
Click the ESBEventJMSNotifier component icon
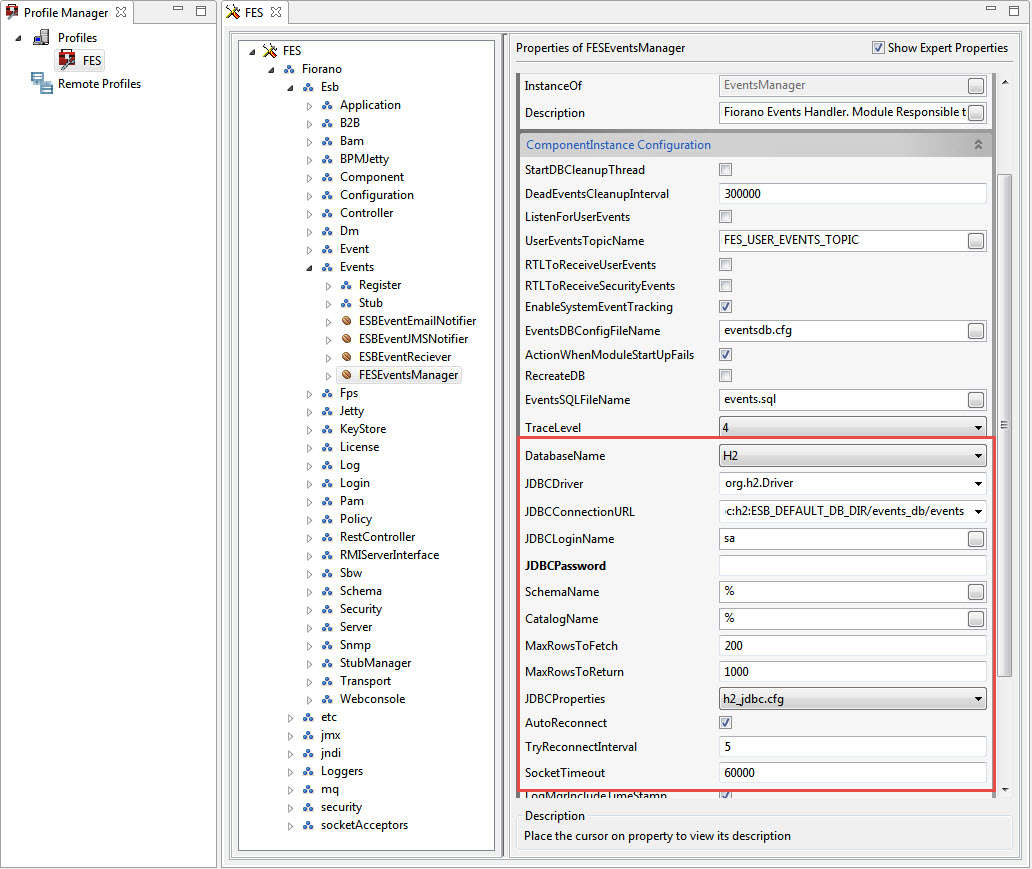pos(346,338)
